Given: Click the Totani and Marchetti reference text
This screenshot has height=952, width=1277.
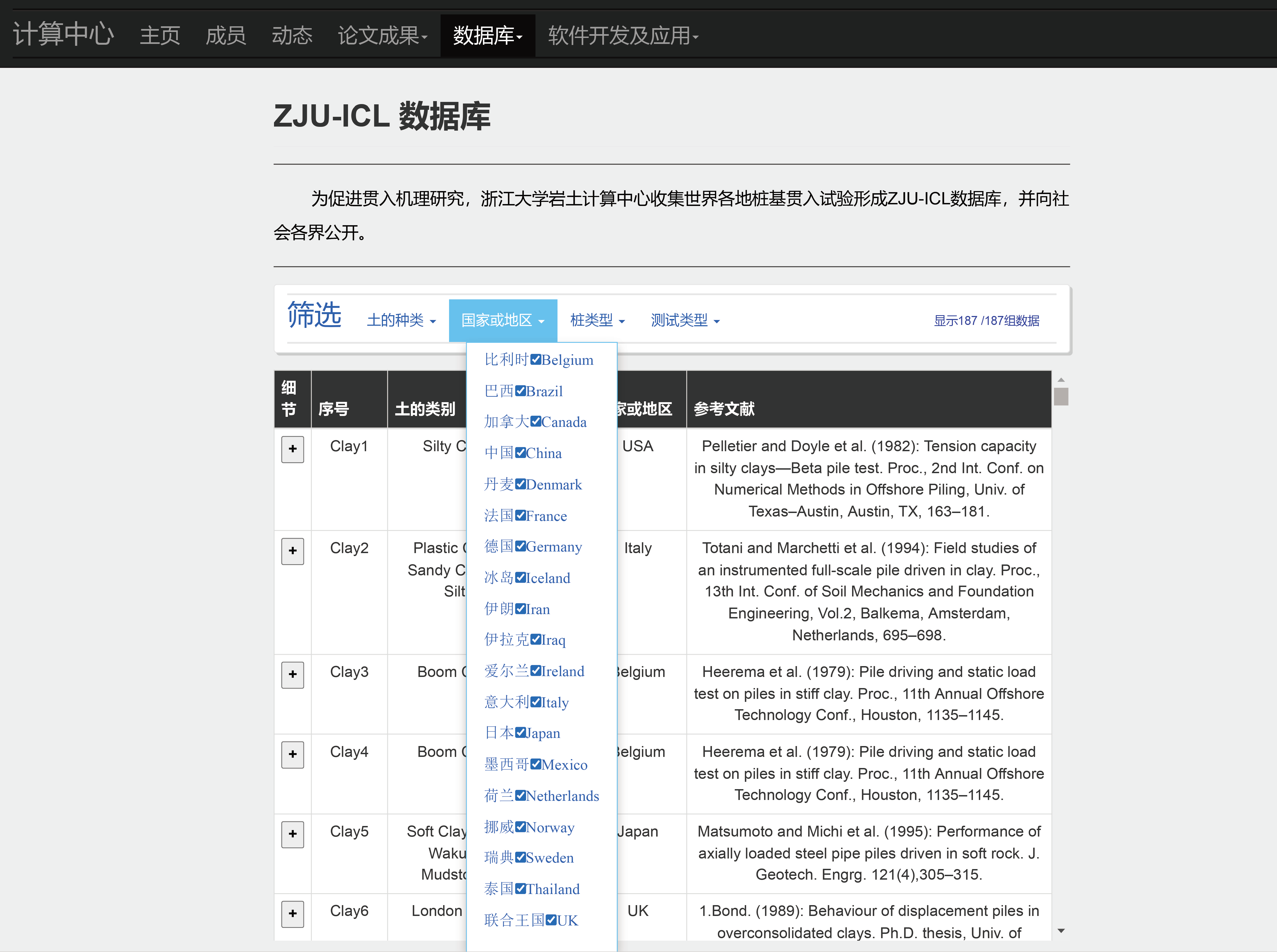Looking at the screenshot, I should tap(869, 591).
